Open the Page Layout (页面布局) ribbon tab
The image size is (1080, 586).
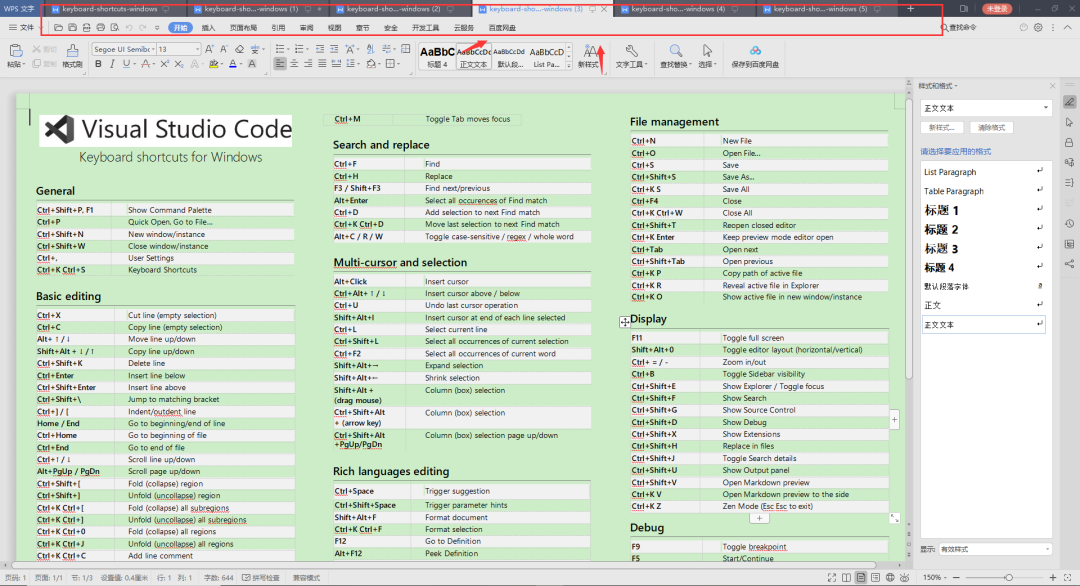click(x=242, y=28)
